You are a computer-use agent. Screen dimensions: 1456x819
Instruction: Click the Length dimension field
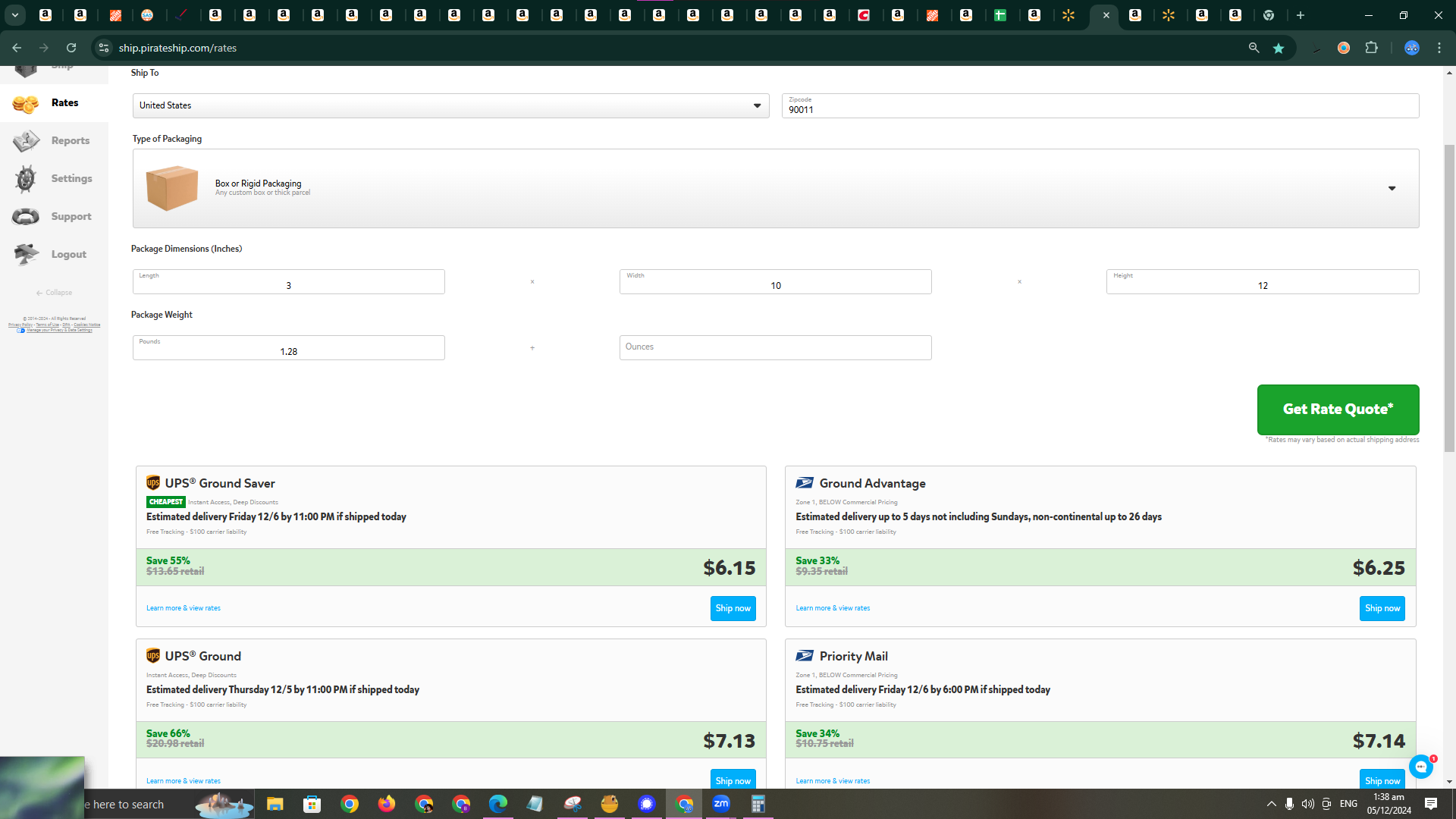pos(288,281)
